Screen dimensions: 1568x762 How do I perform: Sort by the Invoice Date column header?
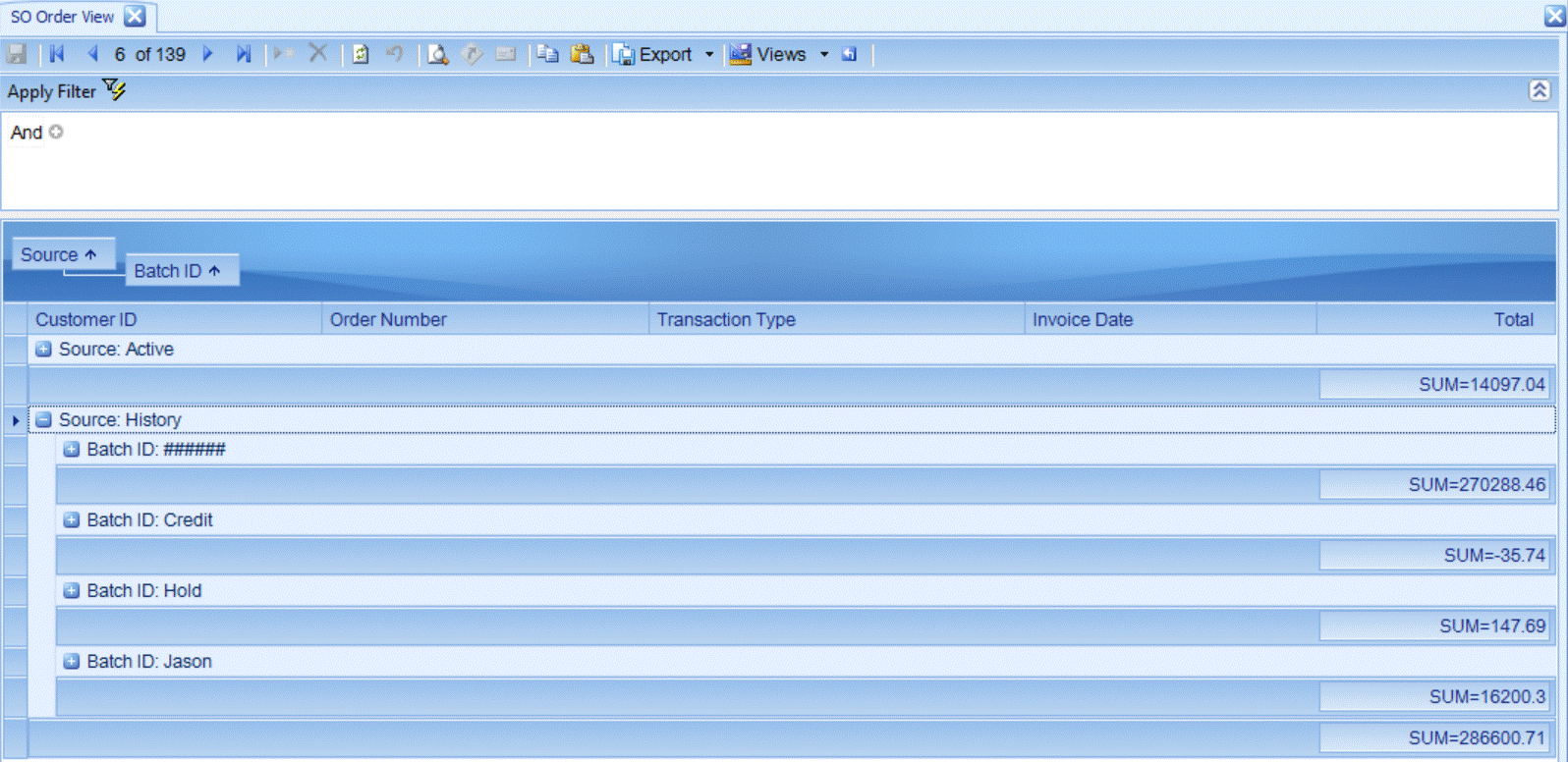[1082, 319]
